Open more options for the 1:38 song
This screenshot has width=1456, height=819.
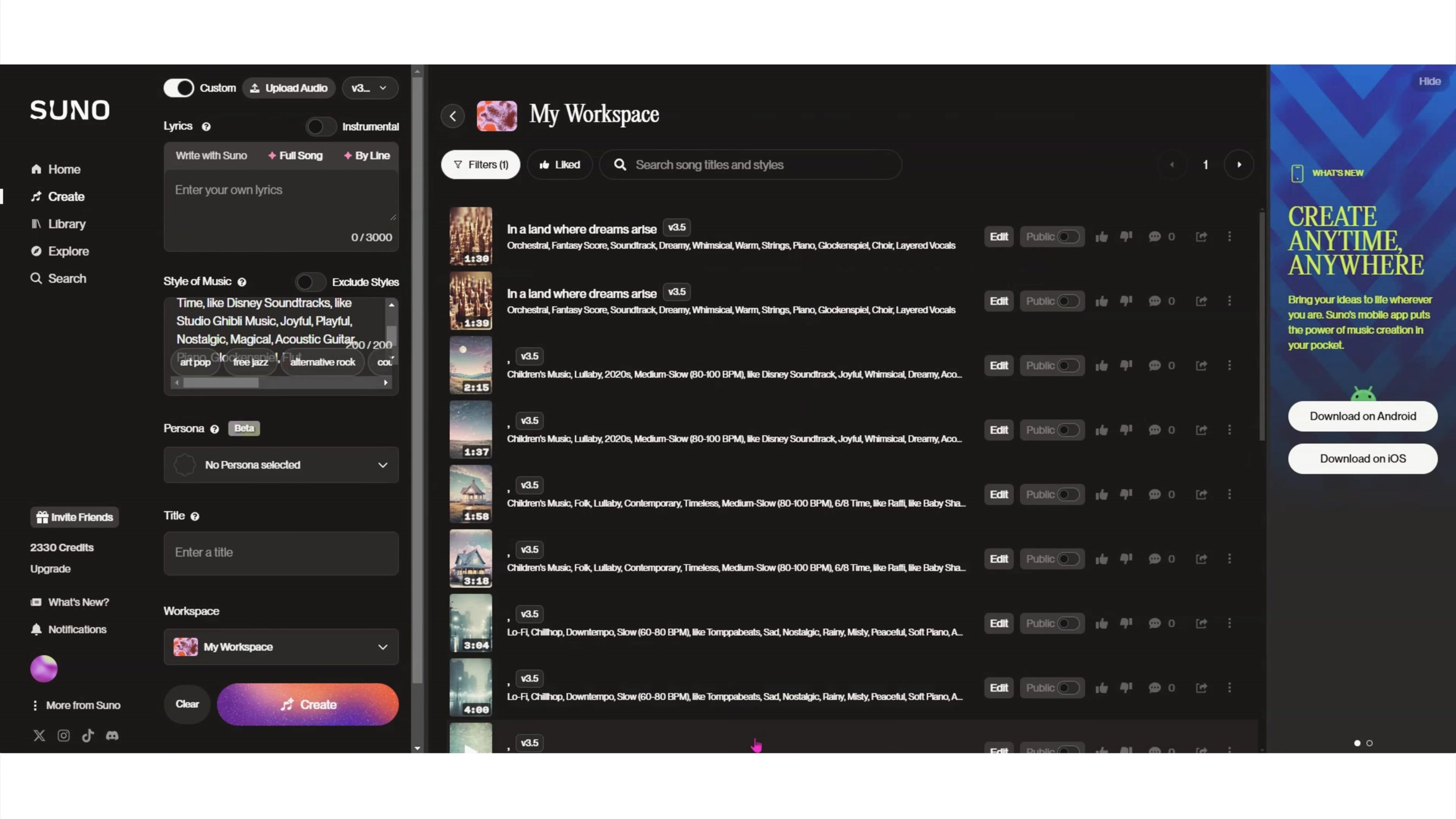coord(1230,237)
